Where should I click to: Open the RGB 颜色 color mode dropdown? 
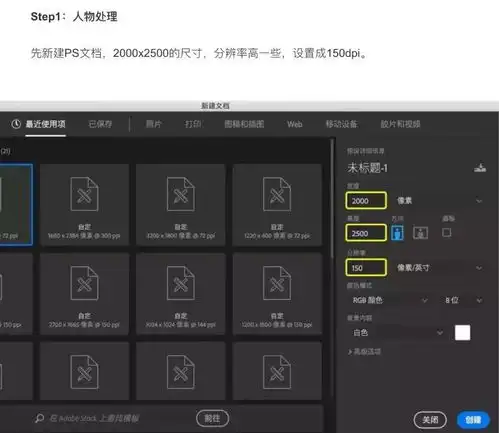(x=389, y=300)
